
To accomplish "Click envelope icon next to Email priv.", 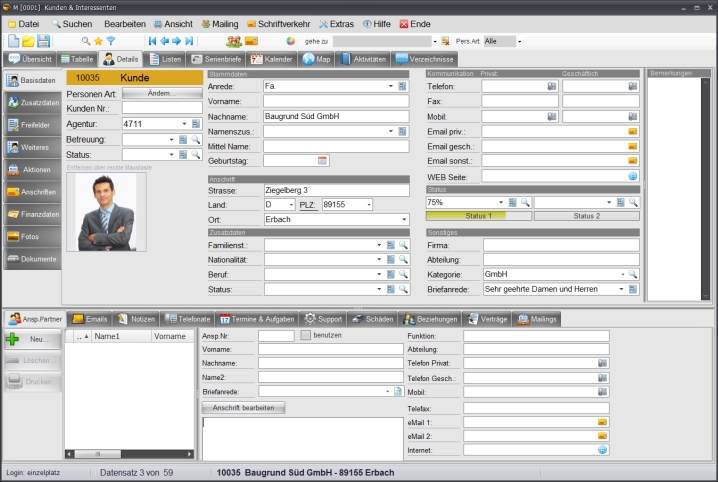I will tap(632, 131).
